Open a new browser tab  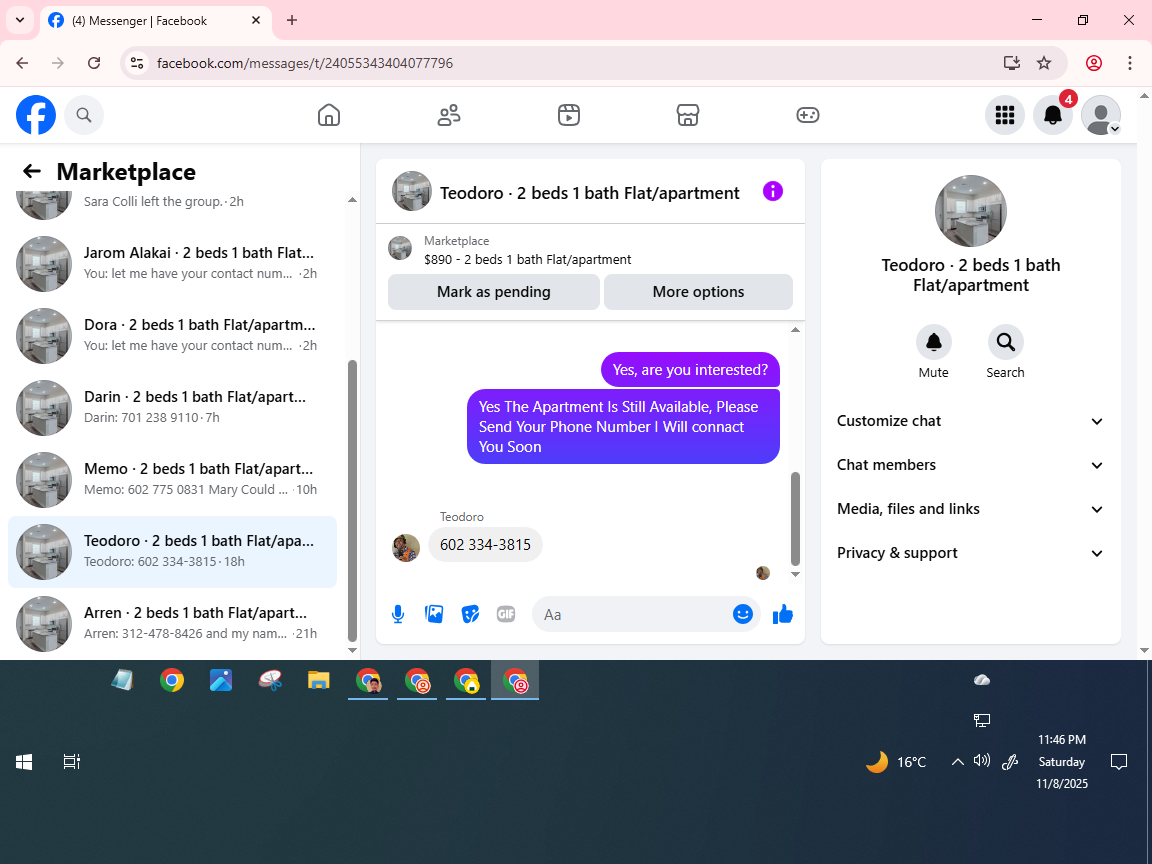(x=292, y=21)
